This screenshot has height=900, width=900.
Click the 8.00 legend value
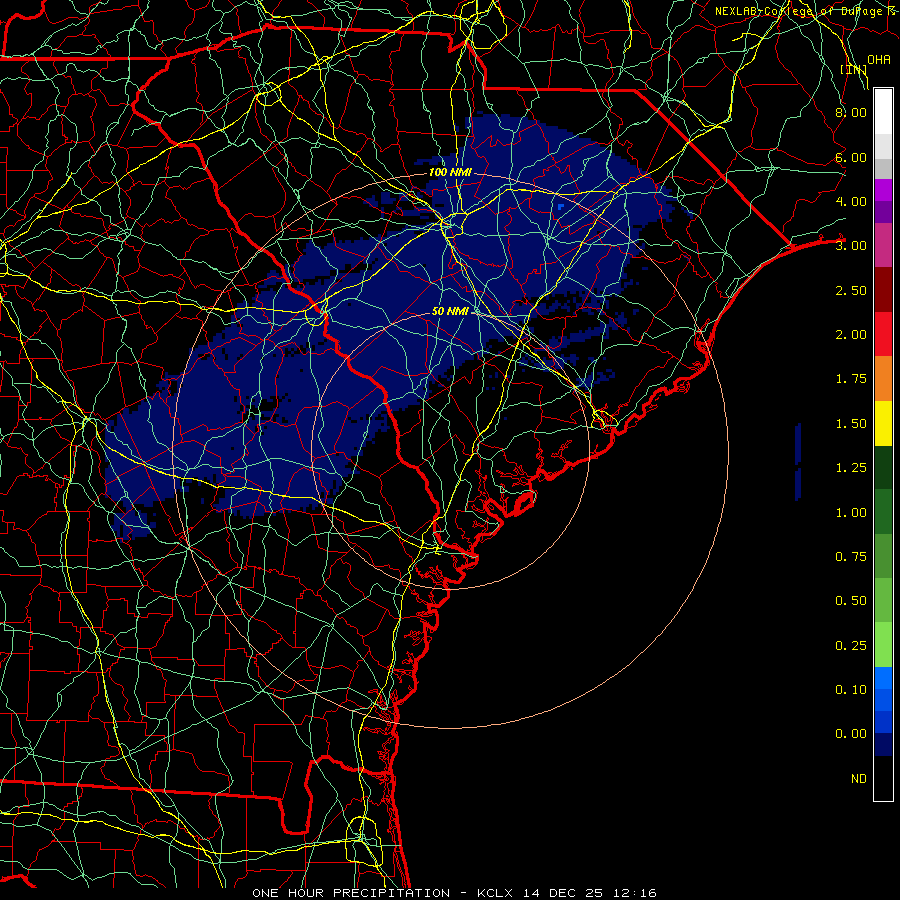pos(851,112)
